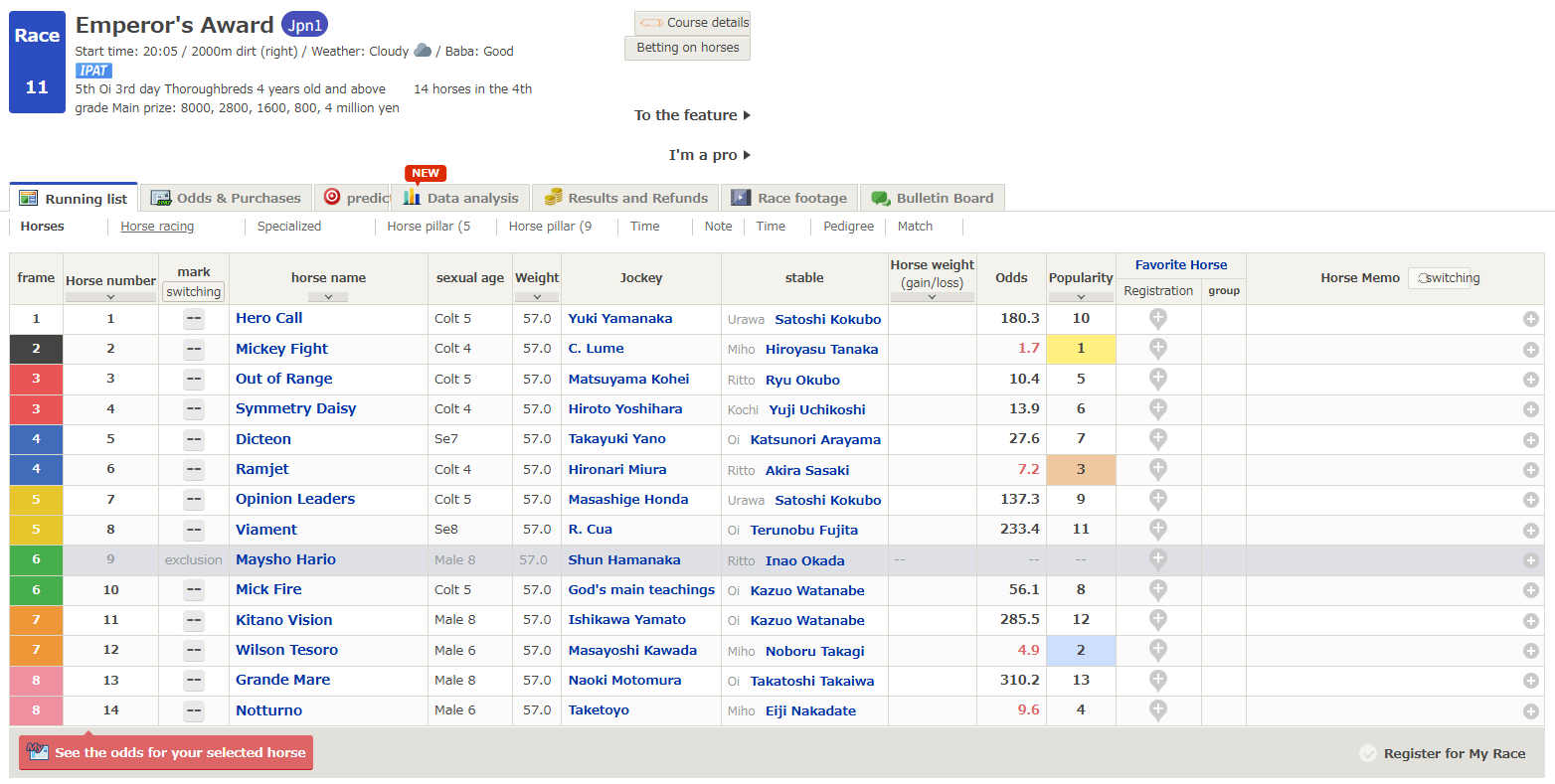1555x784 pixels.
Task: Open horse memo plus for Wilson Tesoro
Action: click(1531, 651)
